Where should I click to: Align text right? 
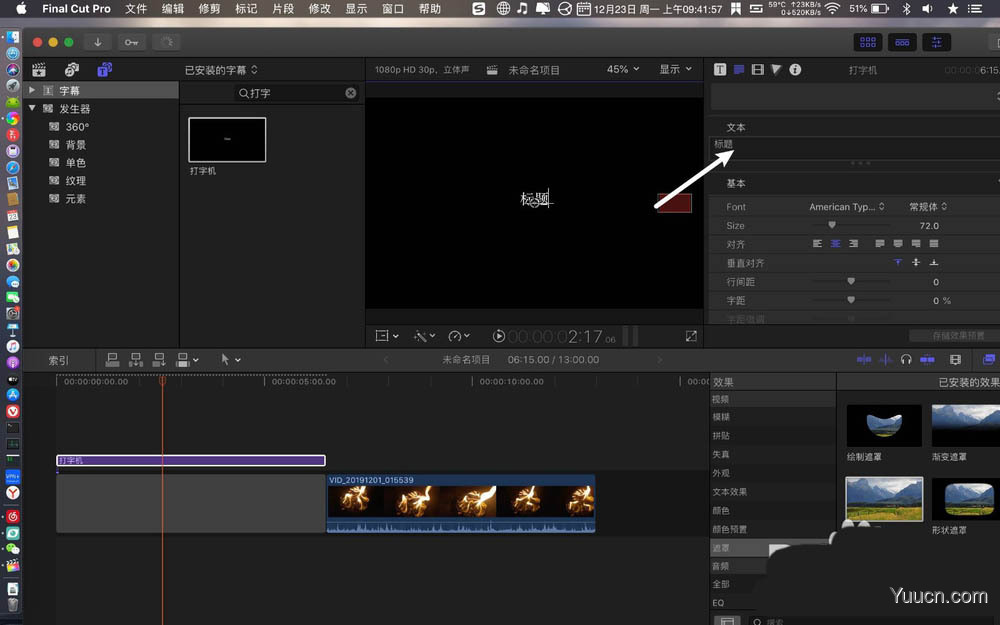coord(853,244)
